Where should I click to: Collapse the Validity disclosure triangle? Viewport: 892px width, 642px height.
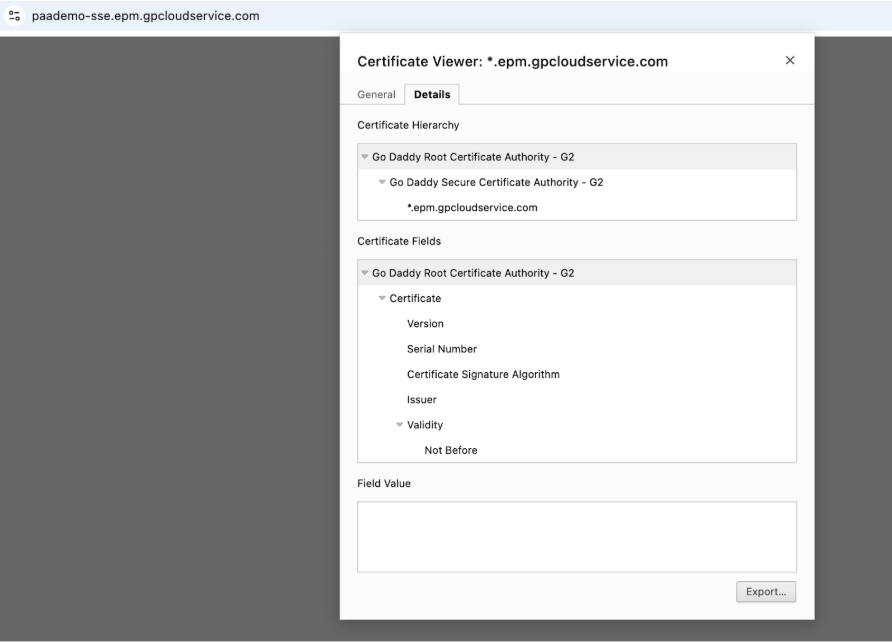click(399, 425)
